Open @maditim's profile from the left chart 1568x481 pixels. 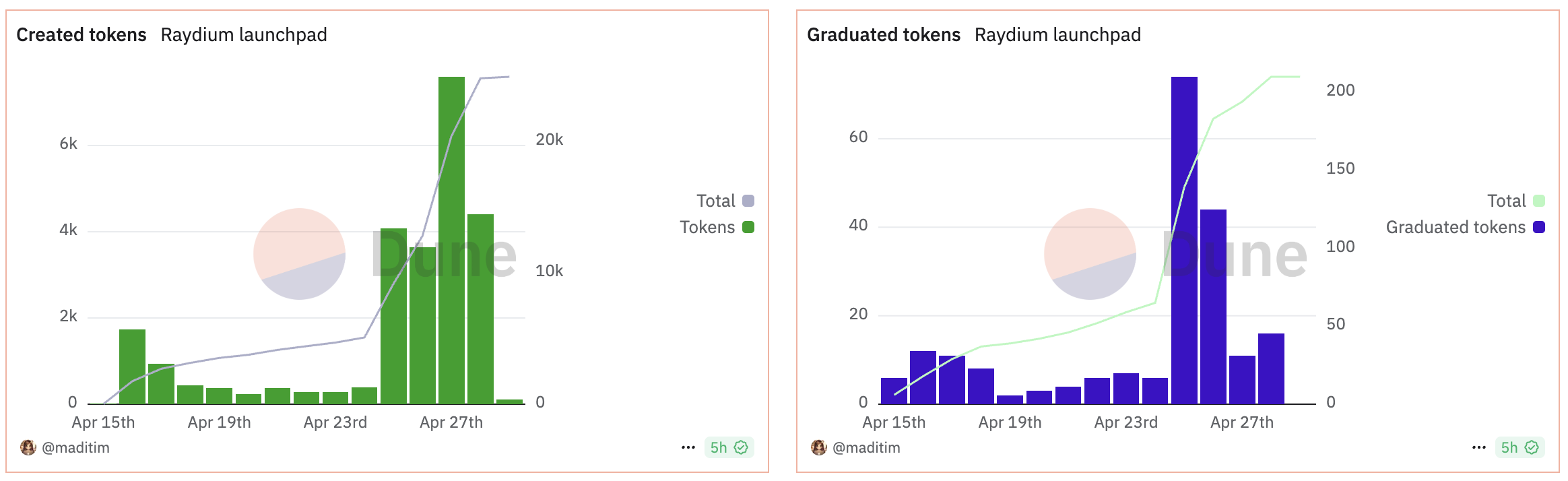pos(77,447)
